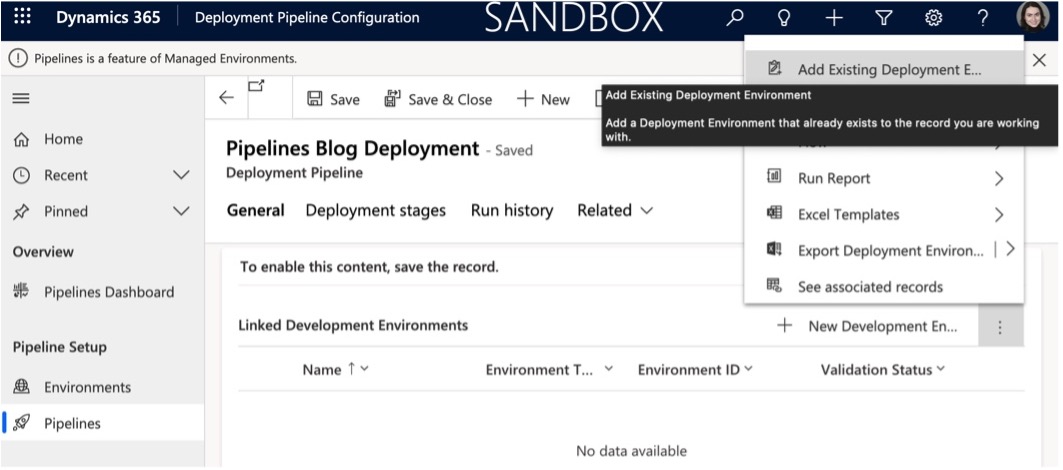Open the advanced filter funnel icon
The image size is (1063, 470).
coord(883,18)
